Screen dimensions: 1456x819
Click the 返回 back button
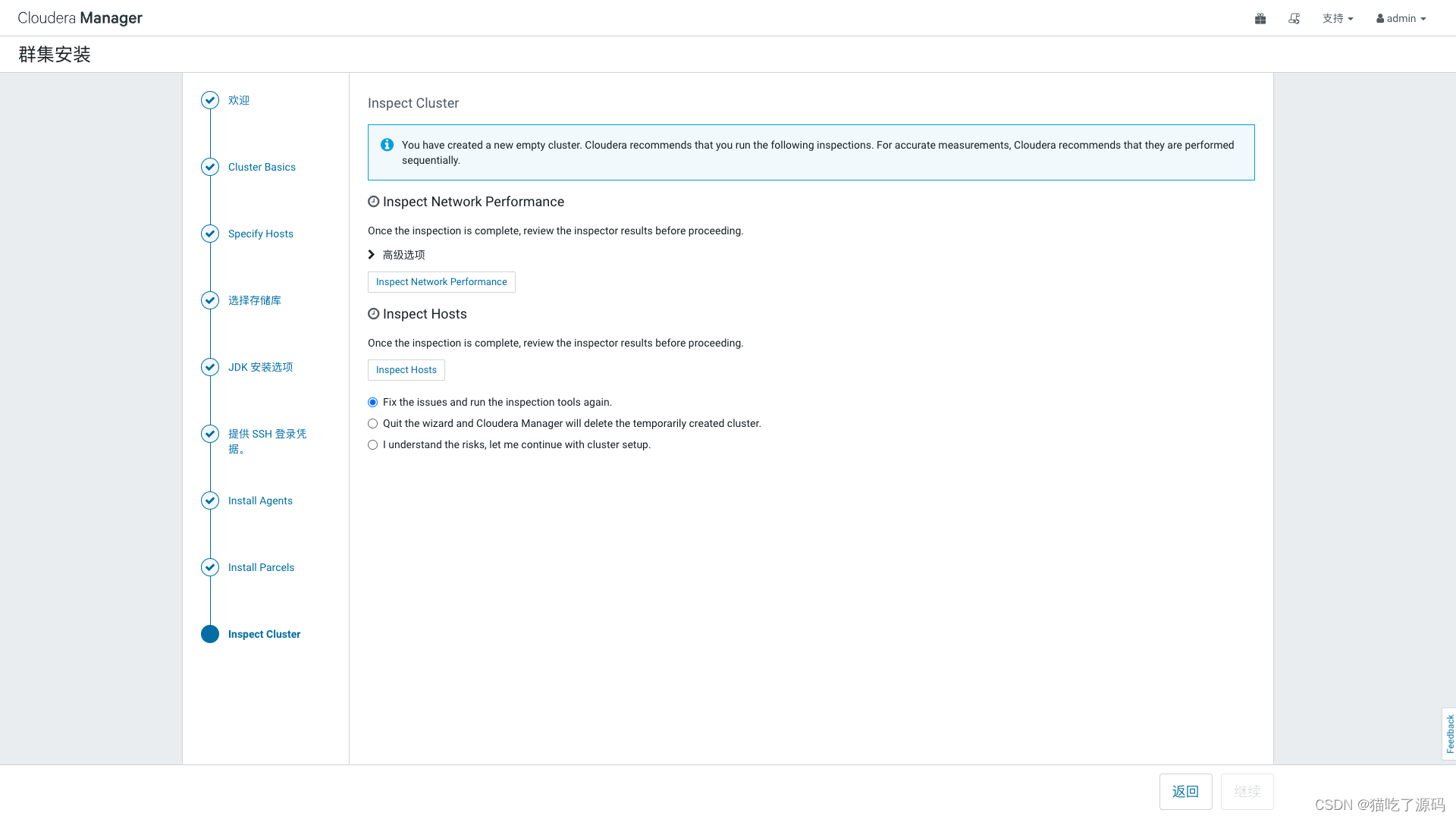[x=1185, y=792]
